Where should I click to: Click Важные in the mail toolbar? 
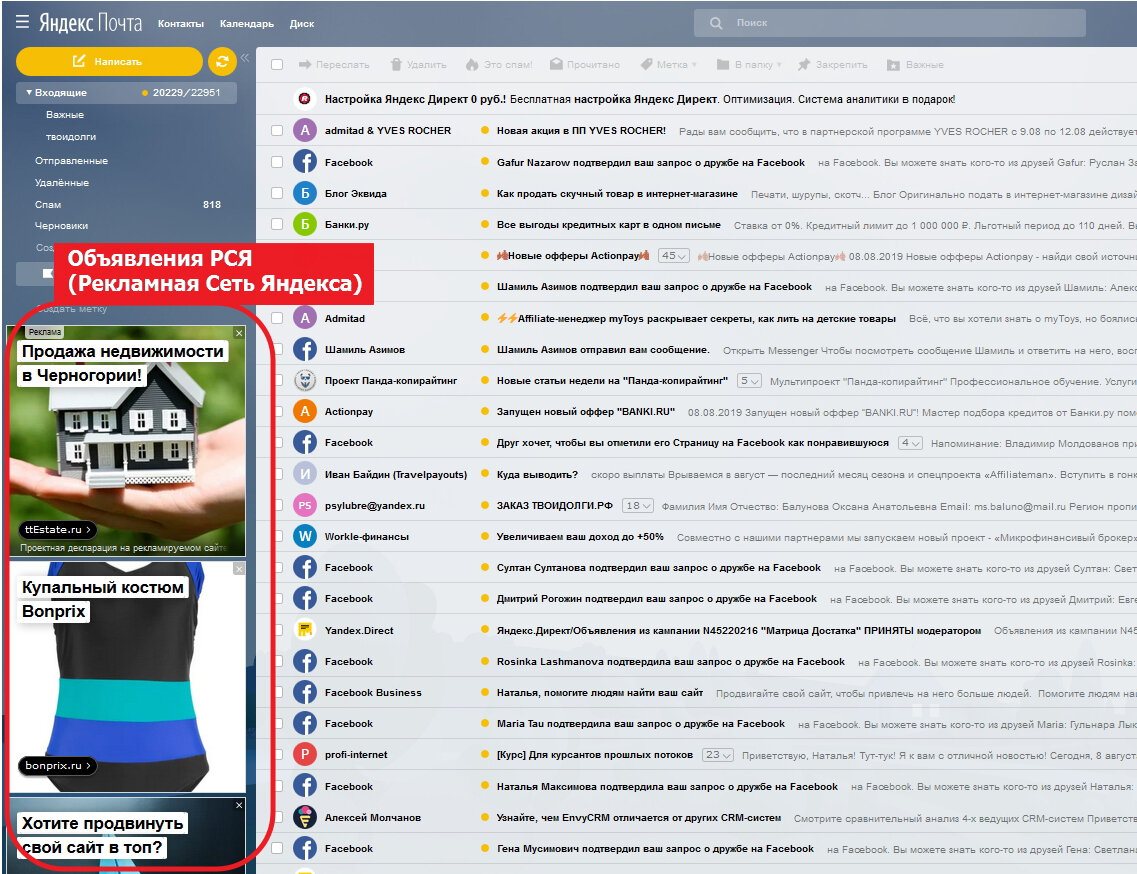point(915,65)
